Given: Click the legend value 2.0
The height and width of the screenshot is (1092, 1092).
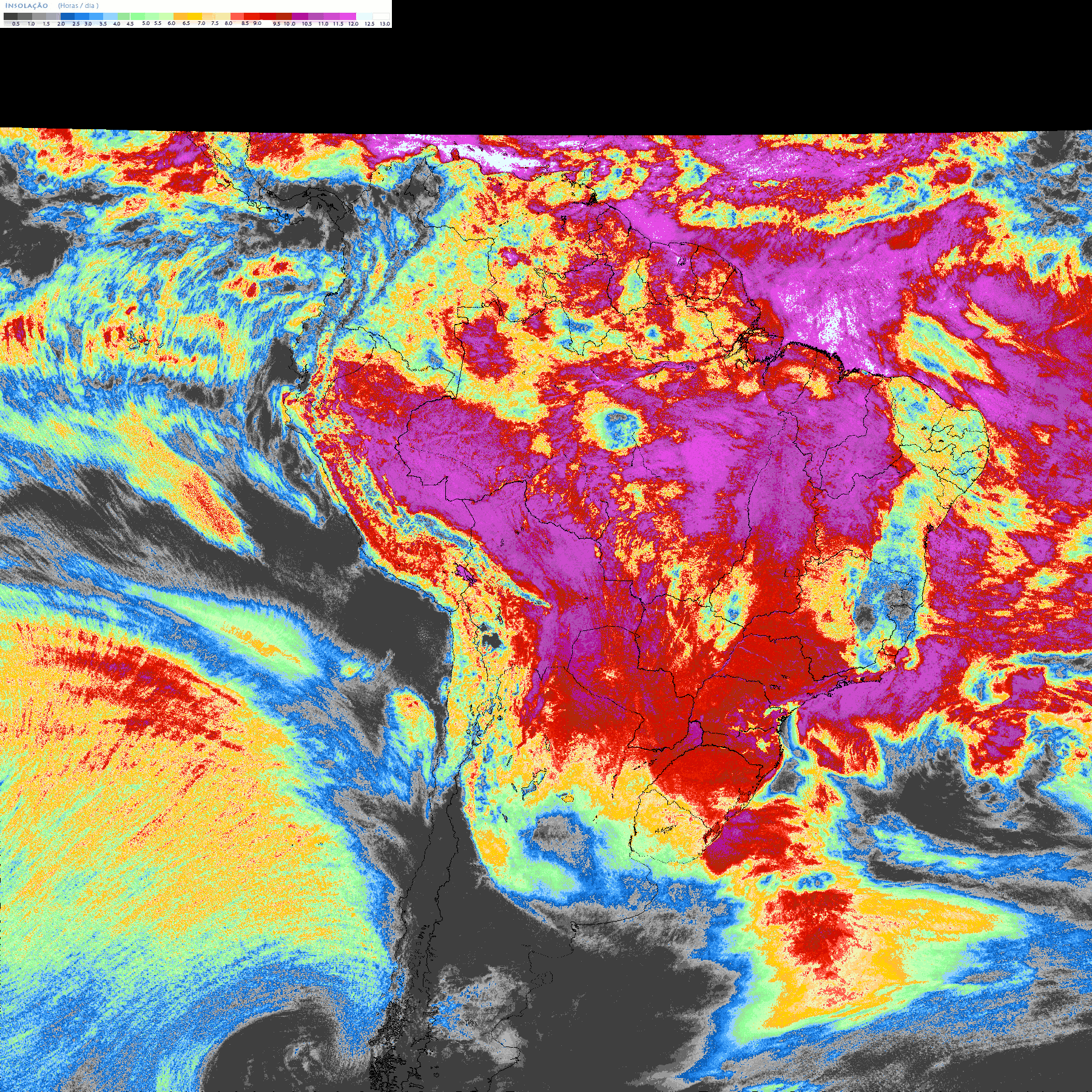Looking at the screenshot, I should coord(61,24).
